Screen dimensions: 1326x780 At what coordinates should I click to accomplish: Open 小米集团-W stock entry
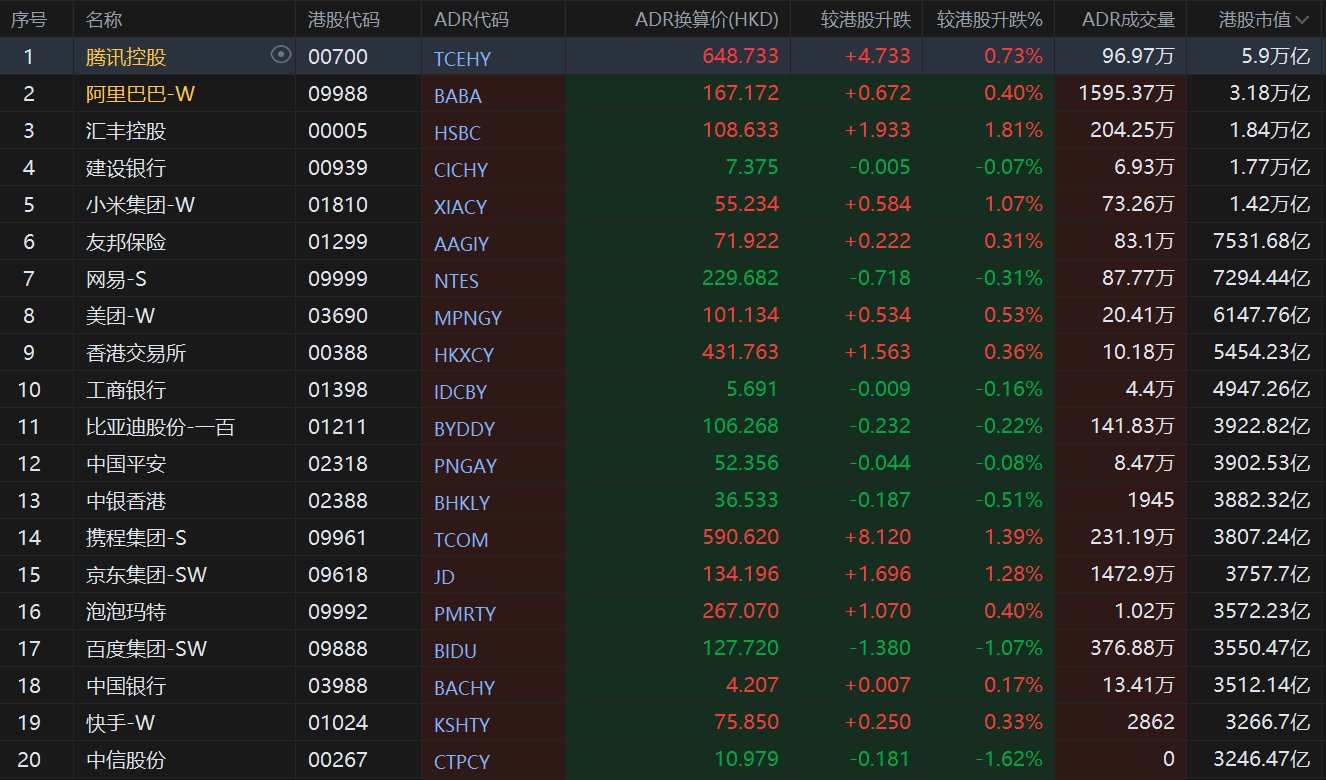(141, 205)
